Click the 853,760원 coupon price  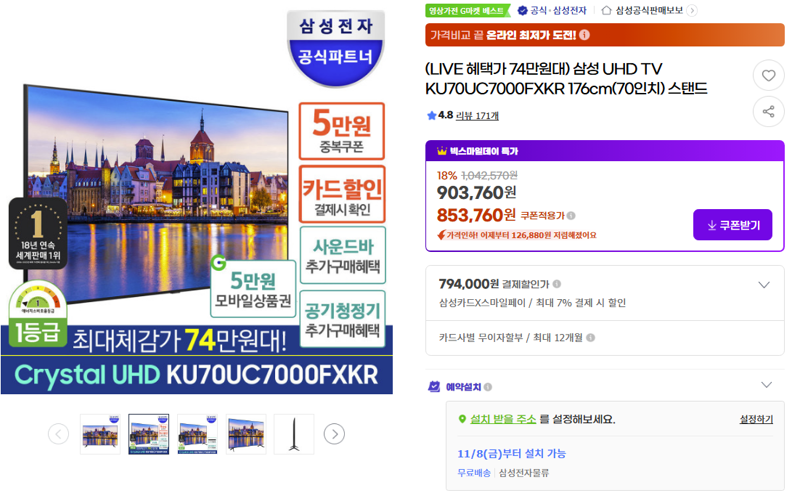click(476, 215)
